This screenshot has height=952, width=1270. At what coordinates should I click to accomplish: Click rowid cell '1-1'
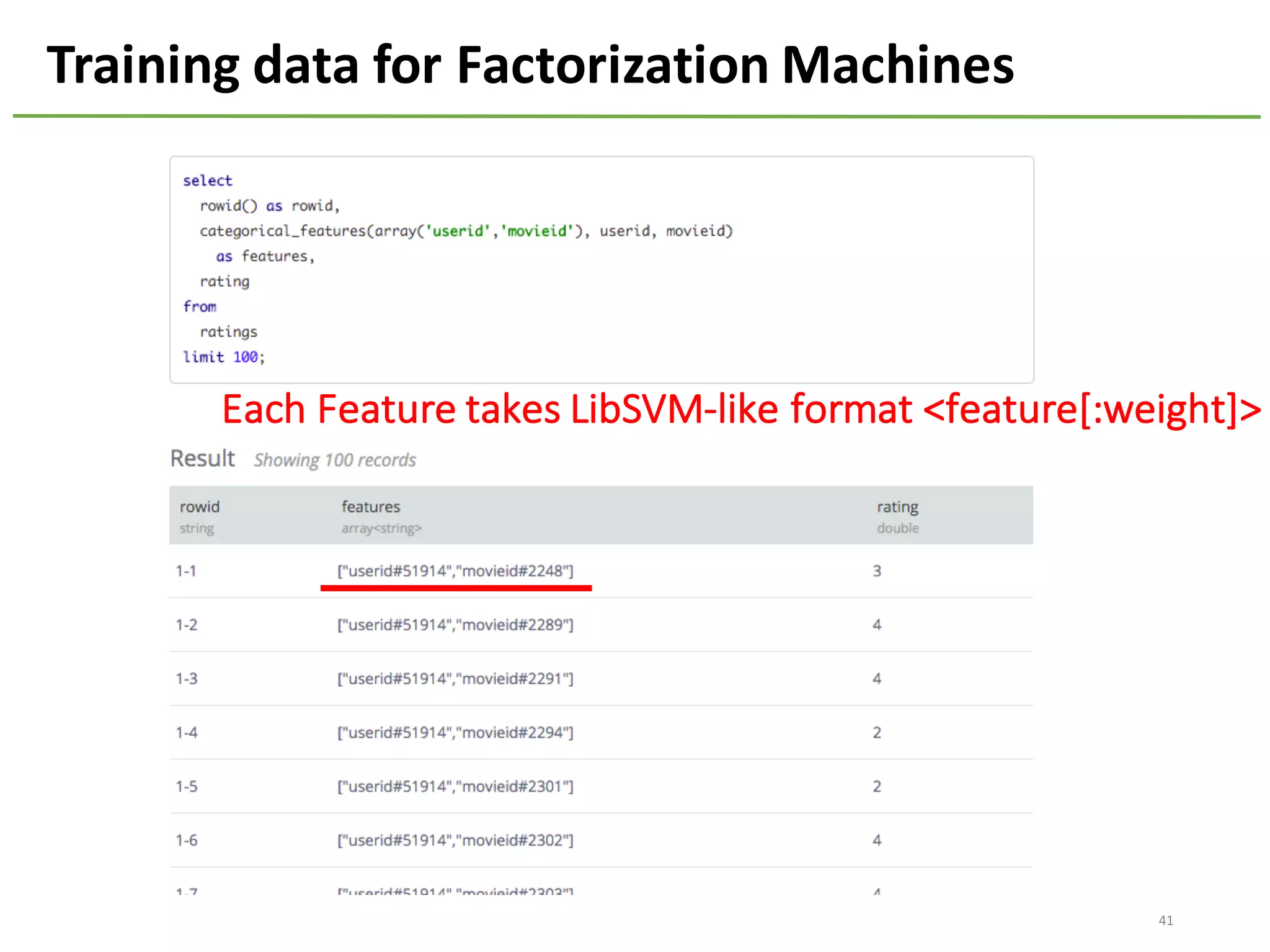tap(186, 571)
